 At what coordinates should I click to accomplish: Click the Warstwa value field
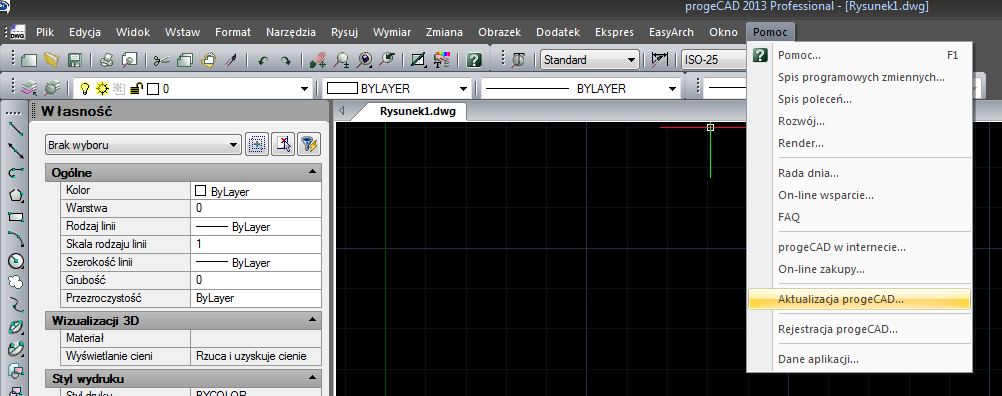point(256,208)
